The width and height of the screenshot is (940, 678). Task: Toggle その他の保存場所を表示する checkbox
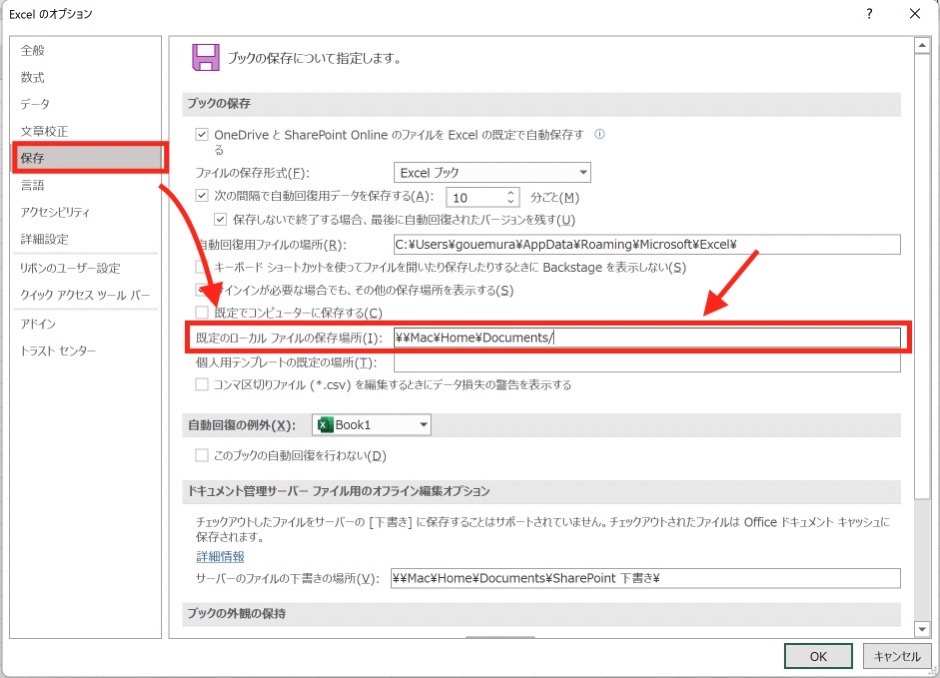pos(202,290)
